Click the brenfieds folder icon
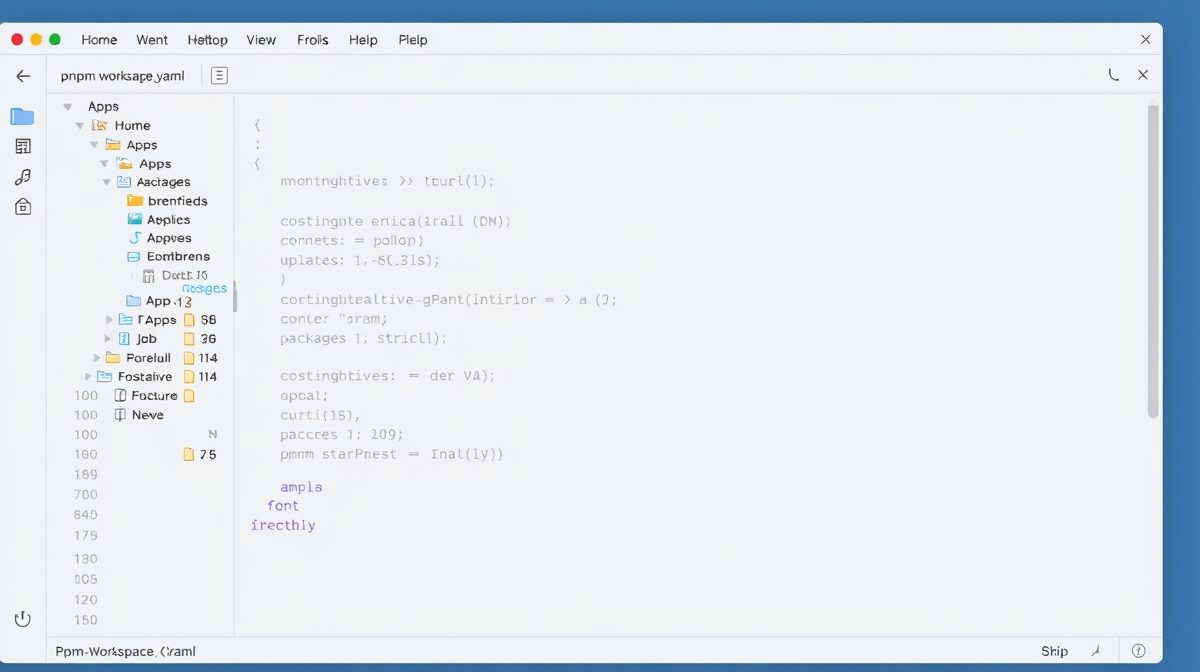Viewport: 1200px width, 672px height. (136, 201)
